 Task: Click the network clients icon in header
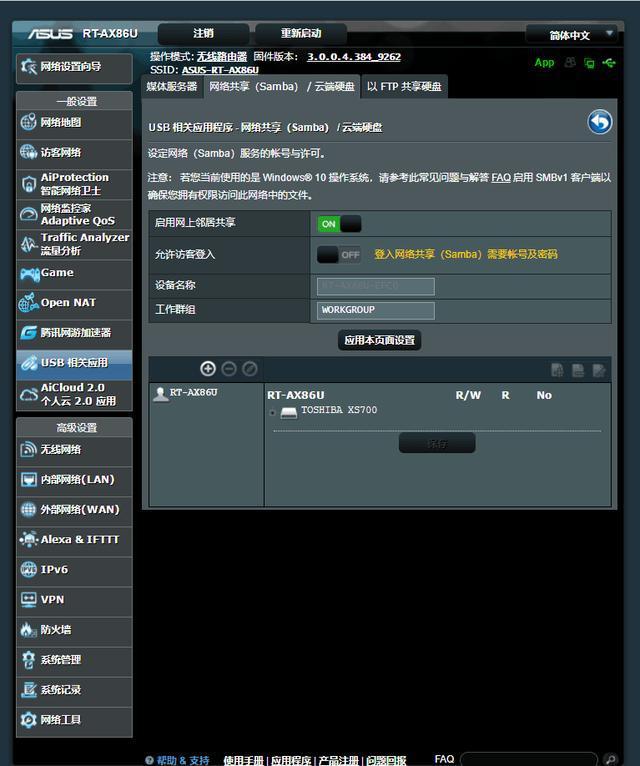(x=590, y=63)
